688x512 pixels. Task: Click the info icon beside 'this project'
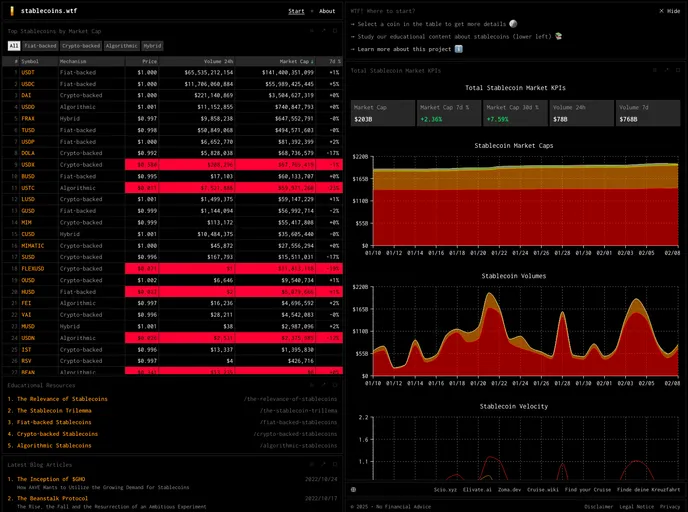[459, 49]
